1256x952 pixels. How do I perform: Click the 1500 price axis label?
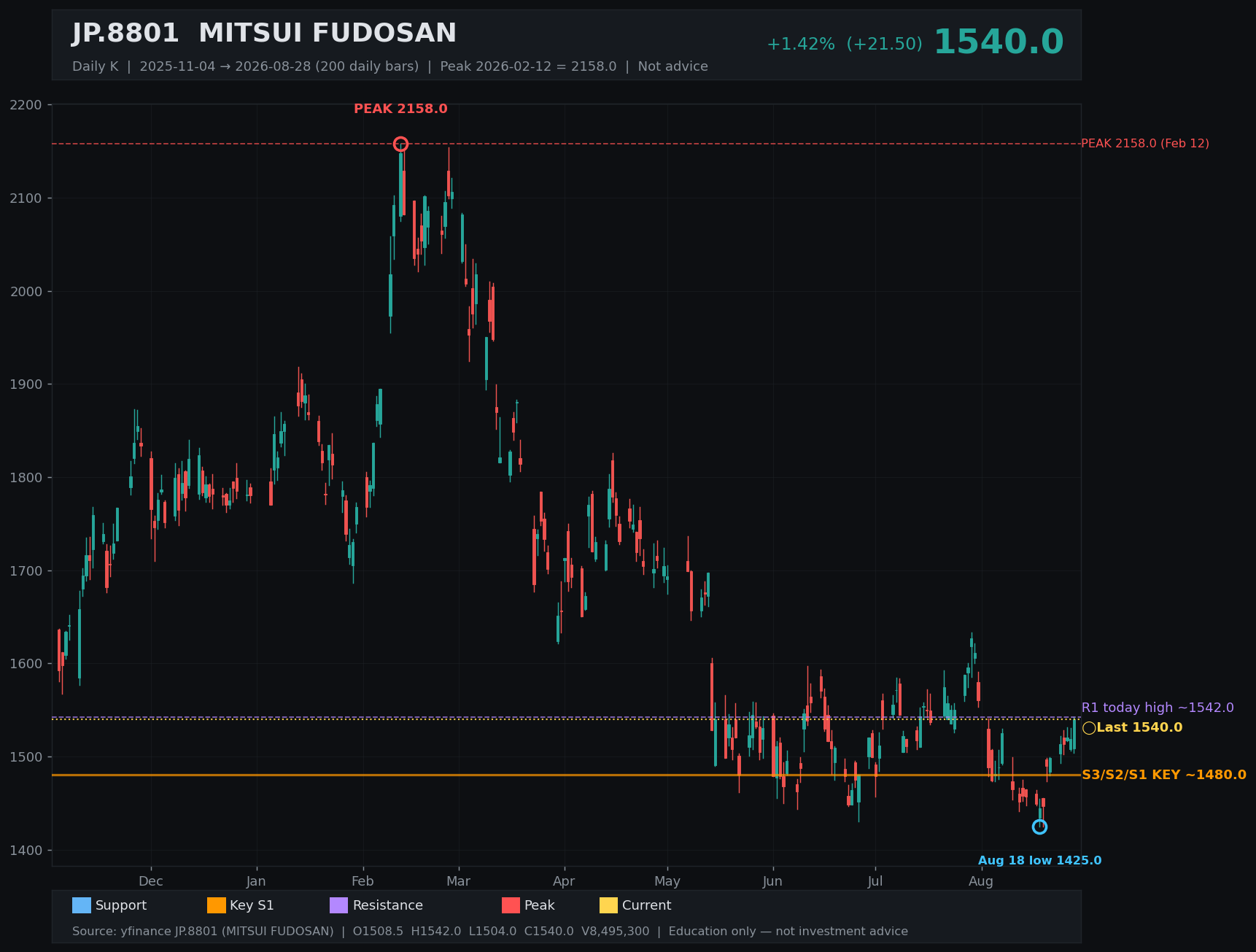pyautogui.click(x=26, y=757)
